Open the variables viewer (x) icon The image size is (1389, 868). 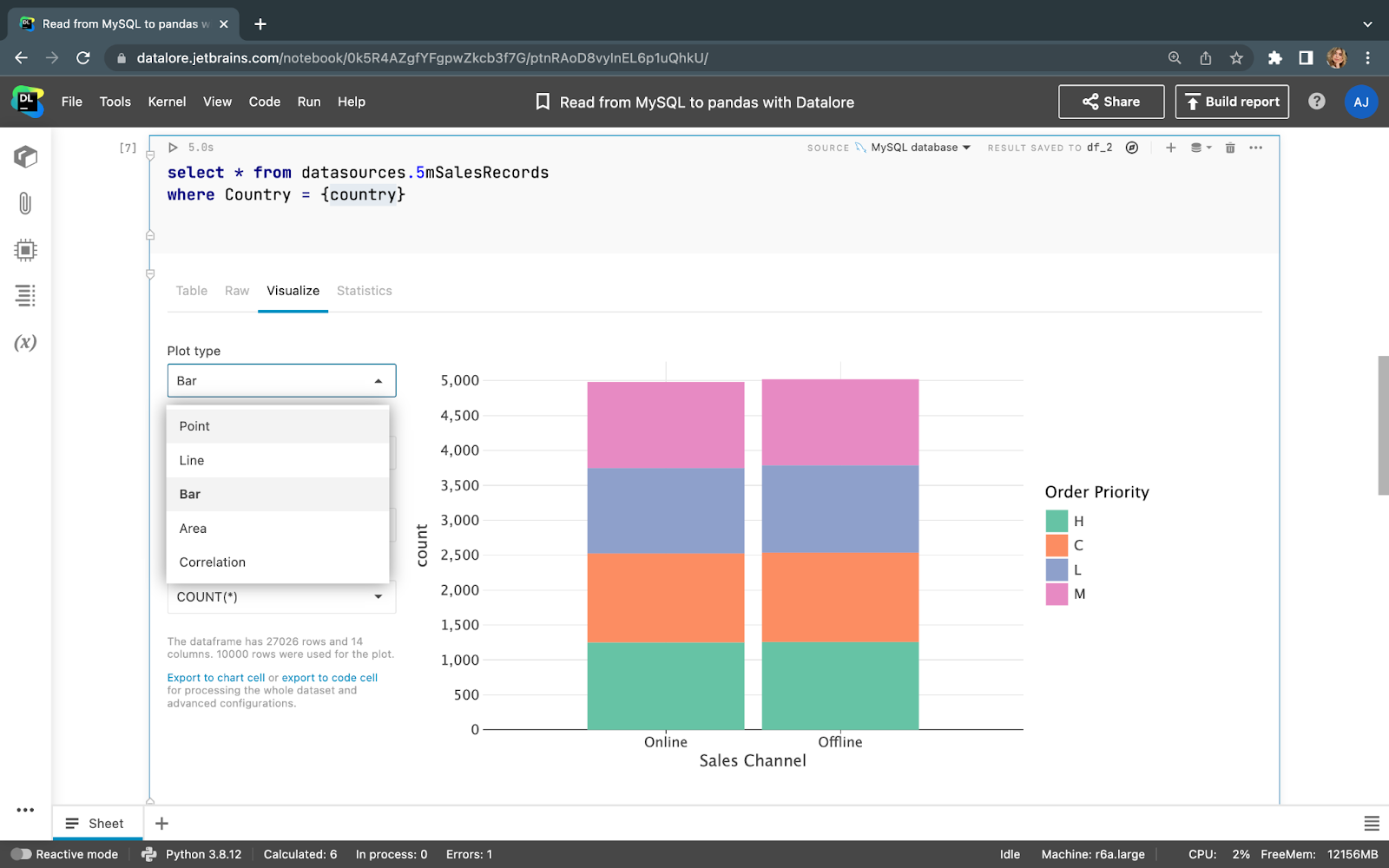(25, 342)
